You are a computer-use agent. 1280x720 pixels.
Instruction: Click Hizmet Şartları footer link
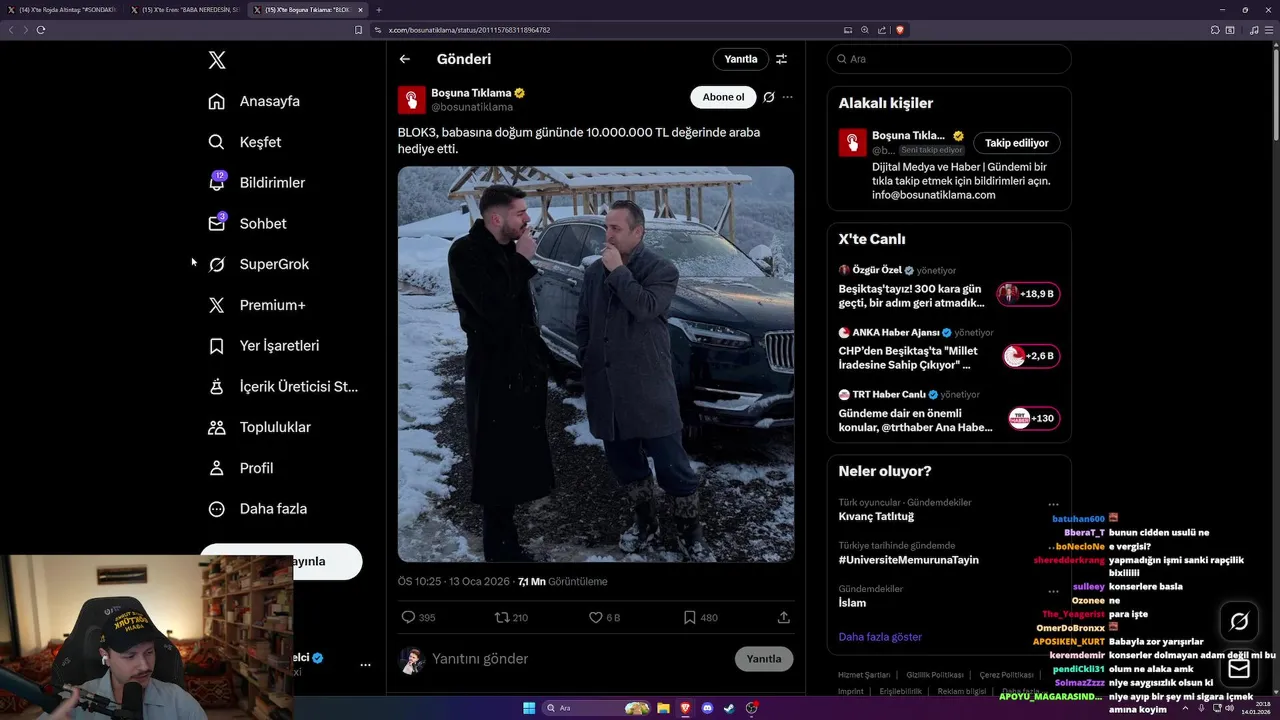pos(864,675)
